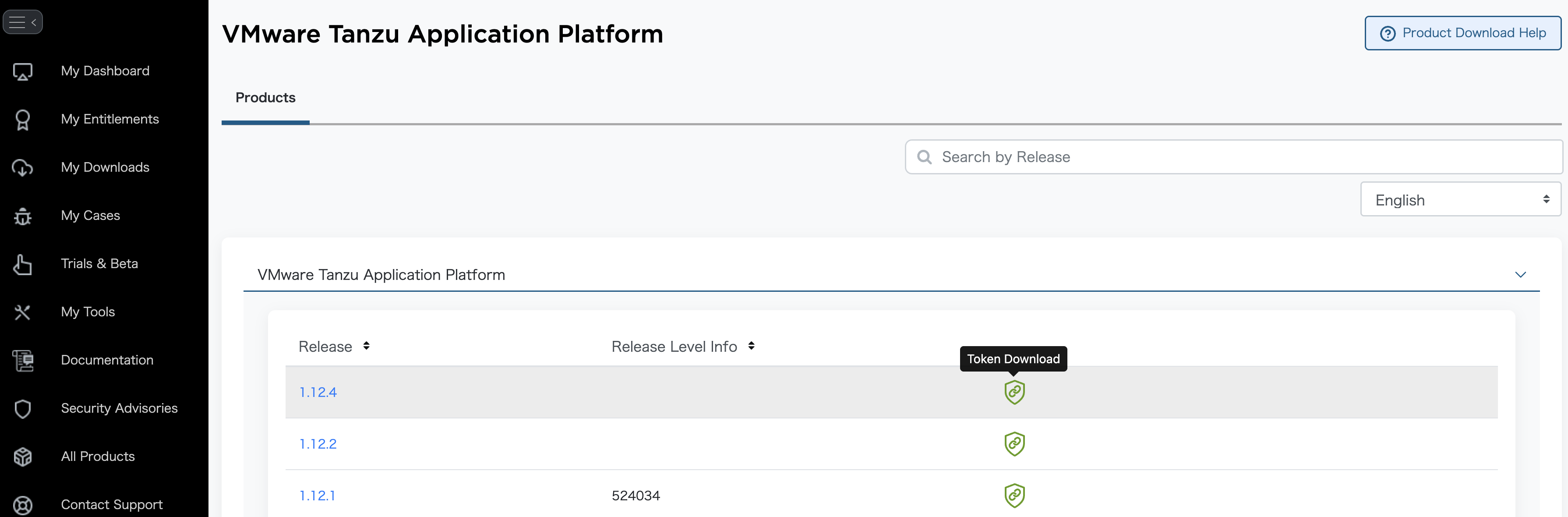Click the Trials & Beta hand icon
Image resolution: width=1568 pixels, height=517 pixels.
(x=22, y=264)
